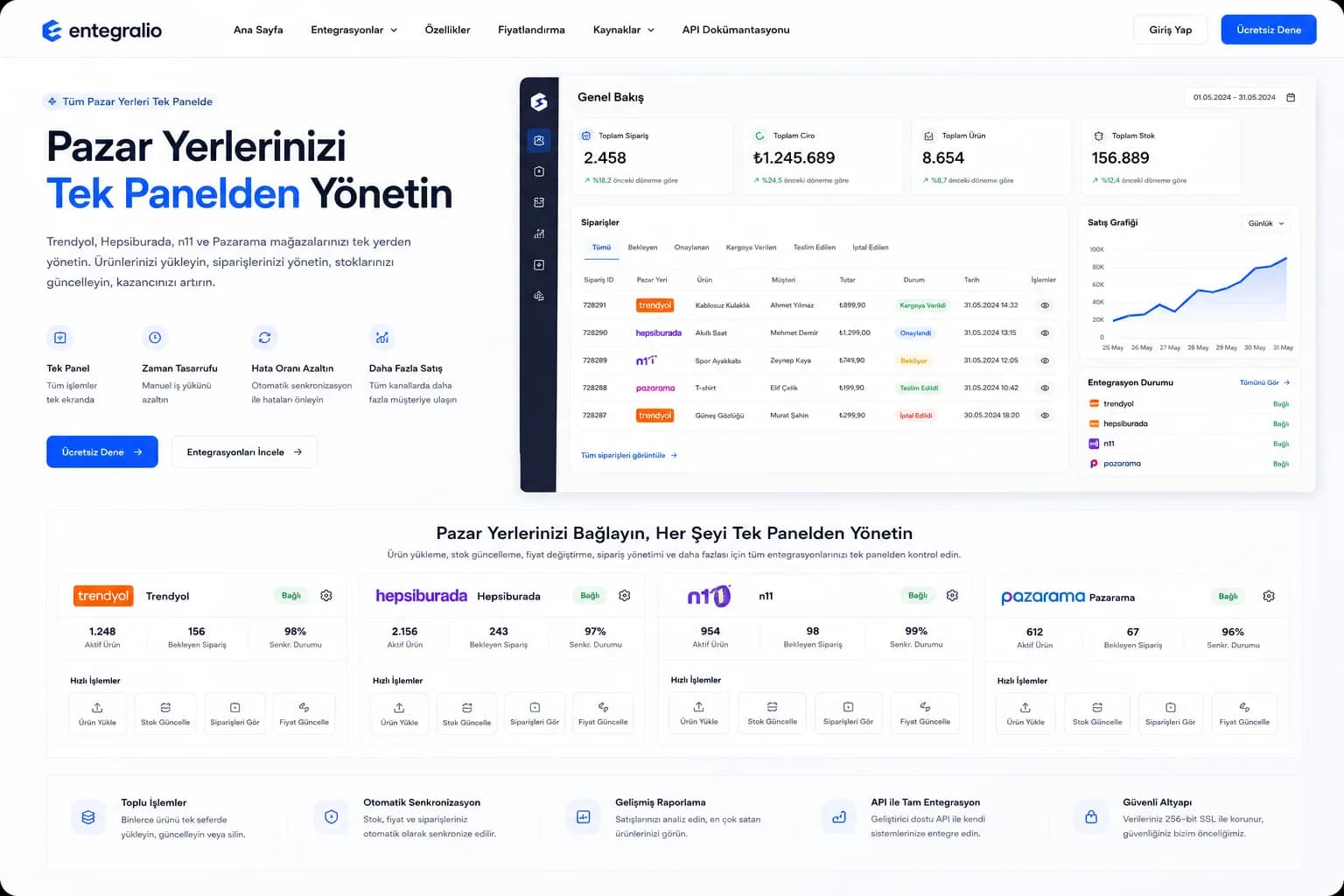This screenshot has width=1344, height=896.
Task: Click Ücretsiz Dene in header
Action: (x=1268, y=30)
